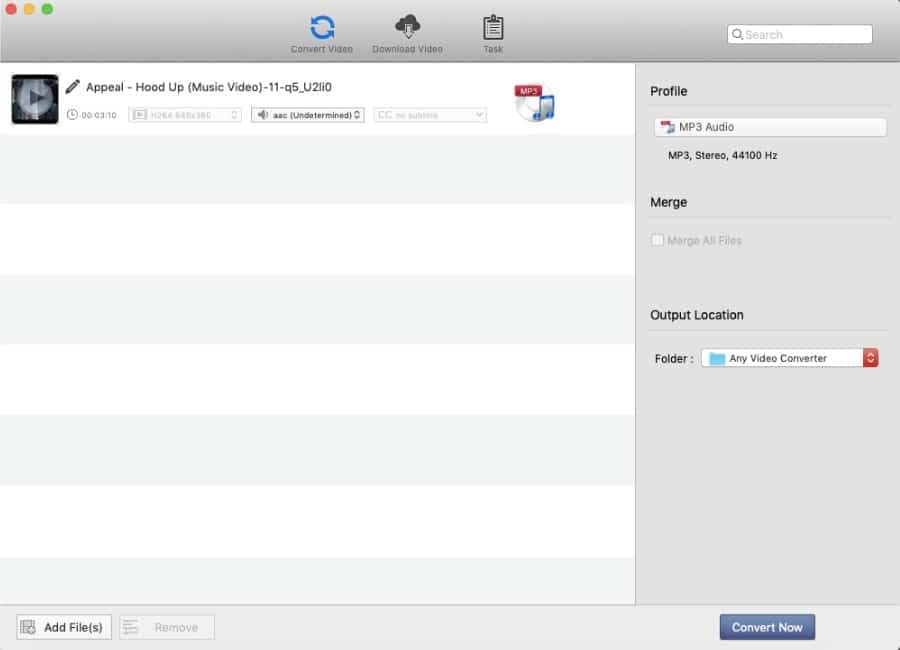The height and width of the screenshot is (650, 900).
Task: Click the MP3 output format icon
Action: 534,102
